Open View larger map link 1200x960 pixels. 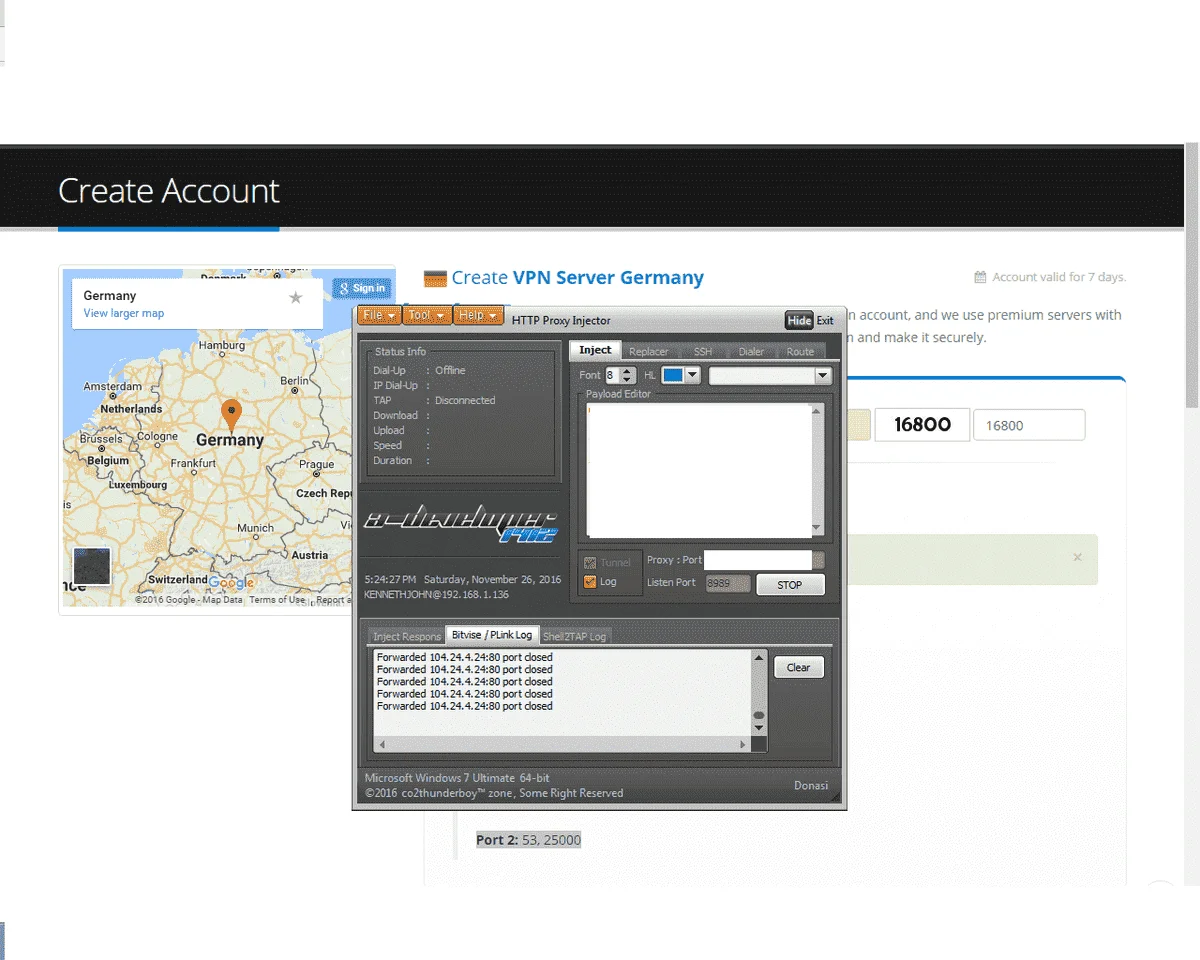click(124, 313)
